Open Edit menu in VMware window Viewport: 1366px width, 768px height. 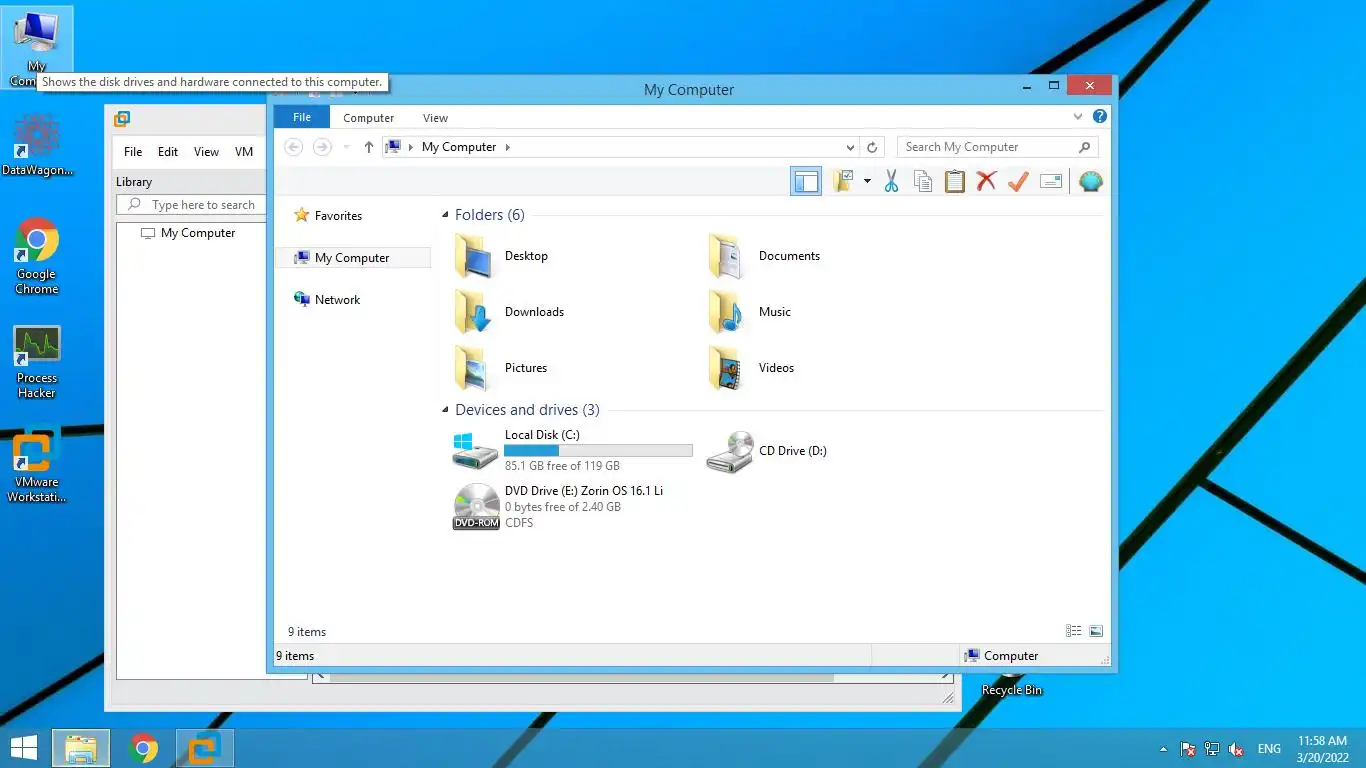pos(168,152)
